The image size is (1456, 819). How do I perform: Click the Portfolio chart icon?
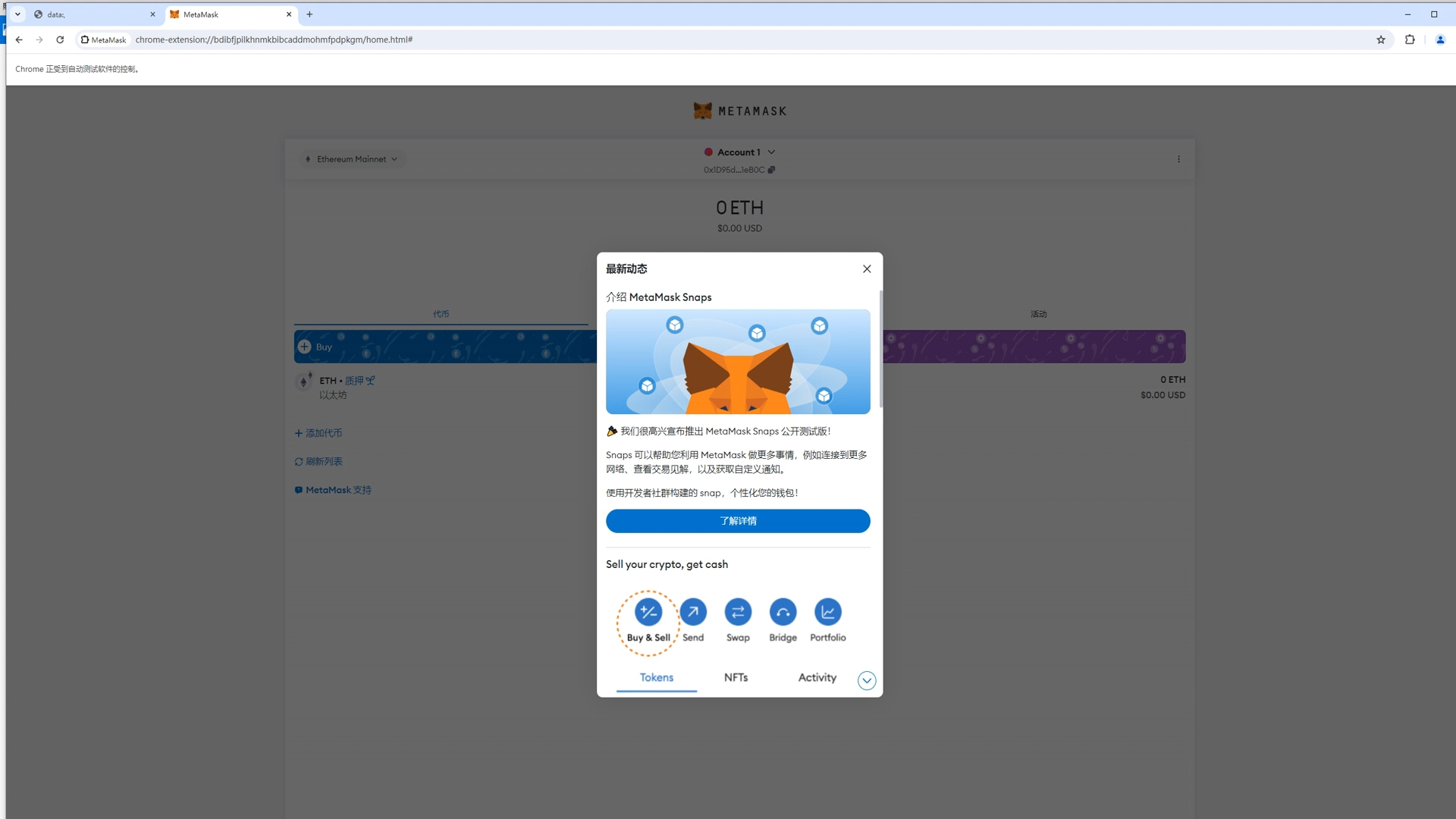[827, 612]
